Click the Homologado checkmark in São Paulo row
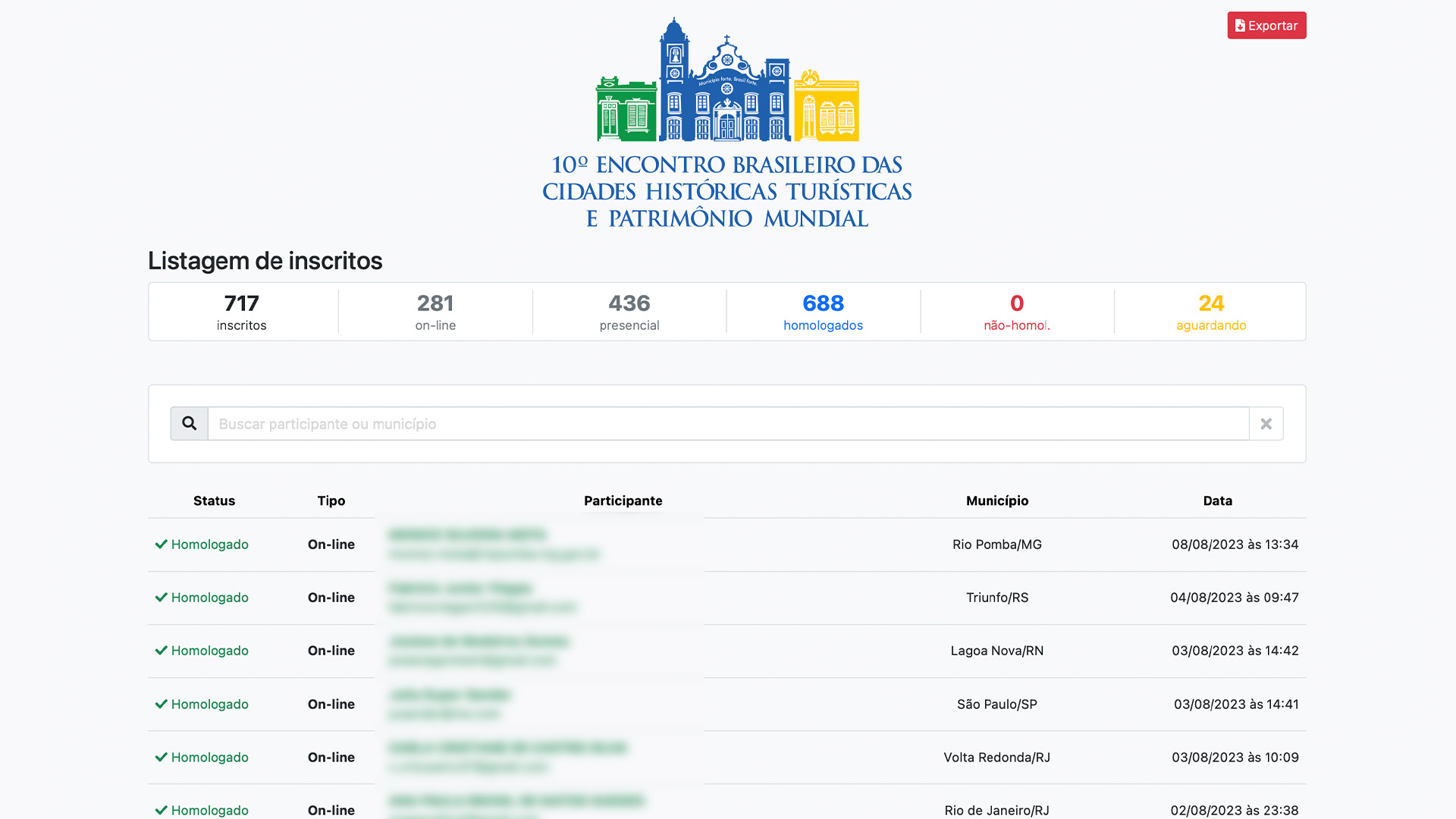The width and height of the screenshot is (1456, 819). 162,704
